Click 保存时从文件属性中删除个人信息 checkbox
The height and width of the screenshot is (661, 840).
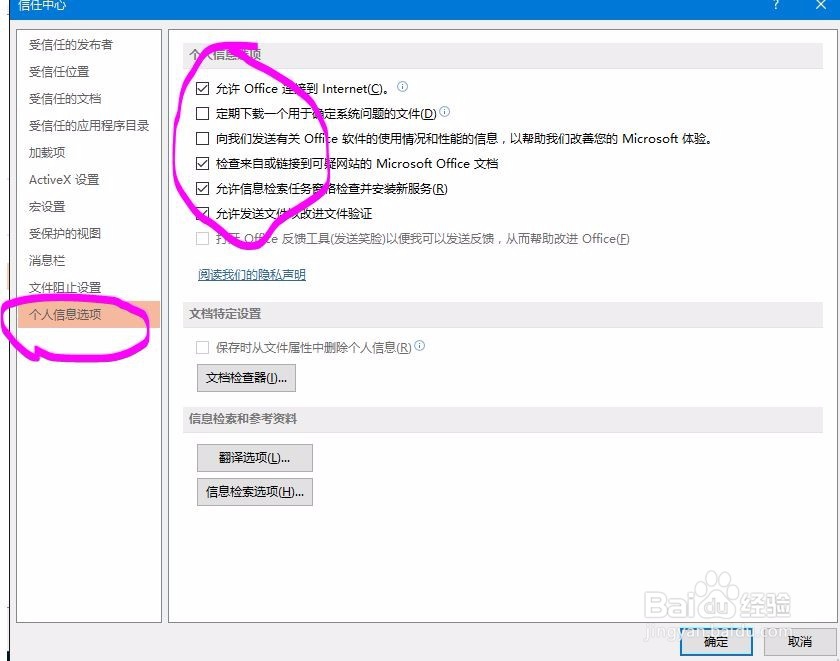coord(202,348)
